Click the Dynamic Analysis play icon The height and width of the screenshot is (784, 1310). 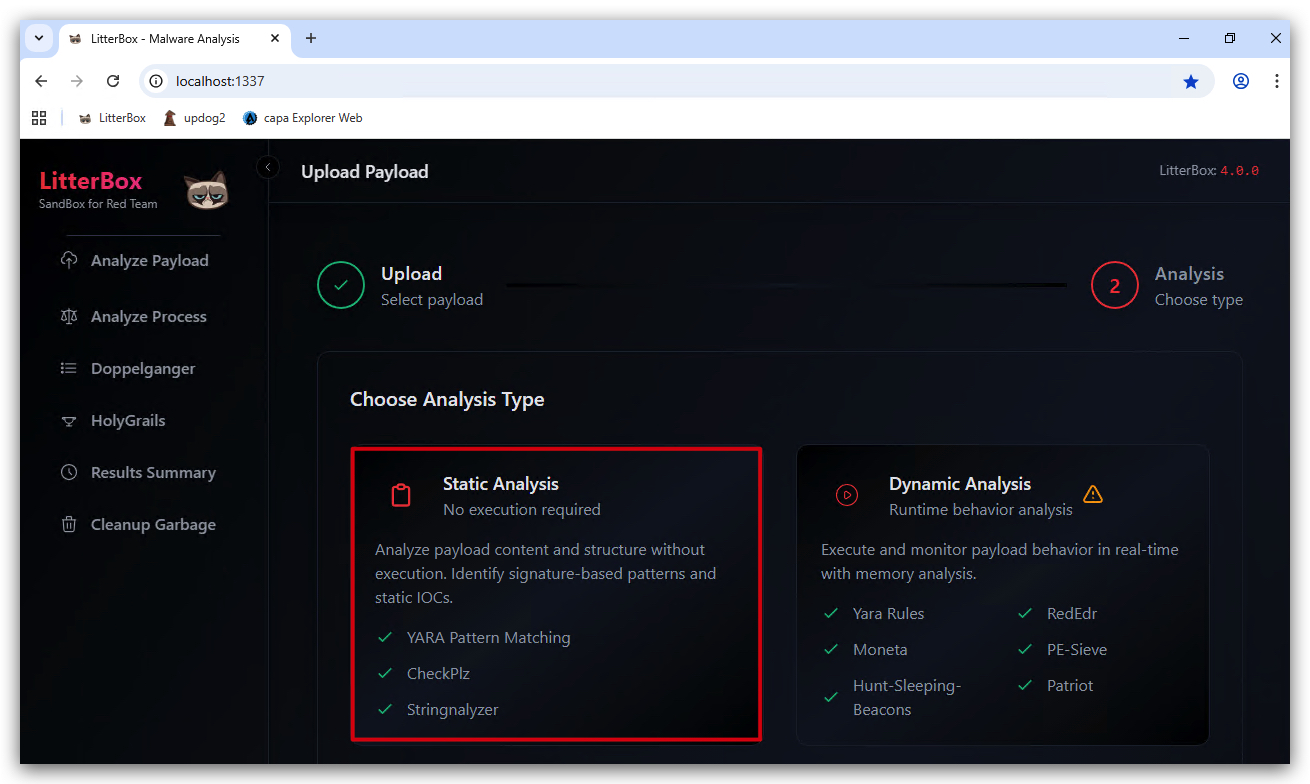point(847,495)
